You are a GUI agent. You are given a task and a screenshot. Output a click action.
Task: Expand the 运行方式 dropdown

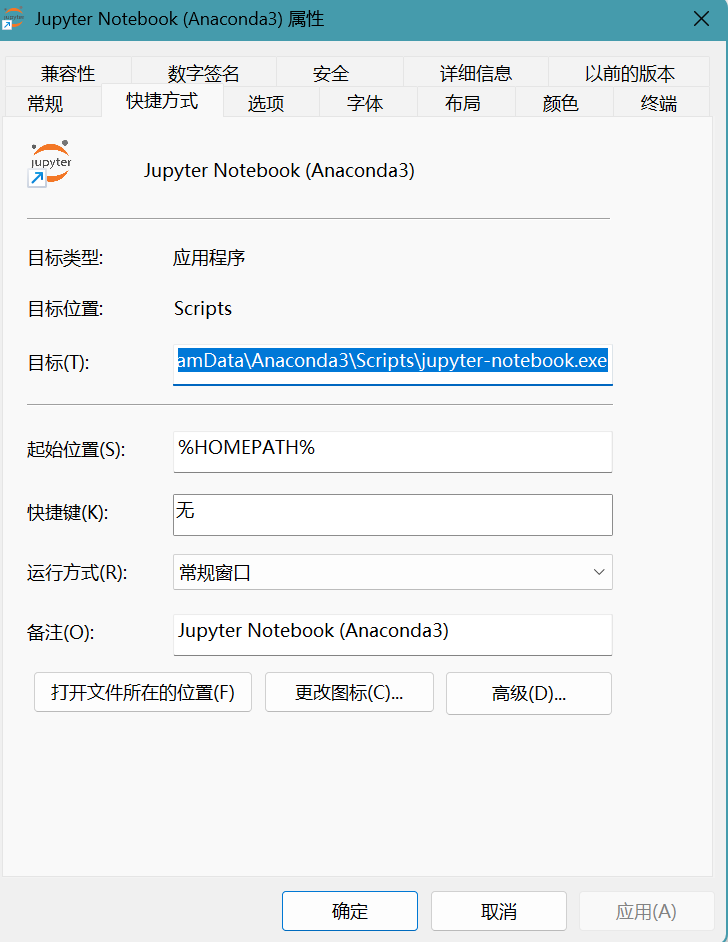[393, 572]
